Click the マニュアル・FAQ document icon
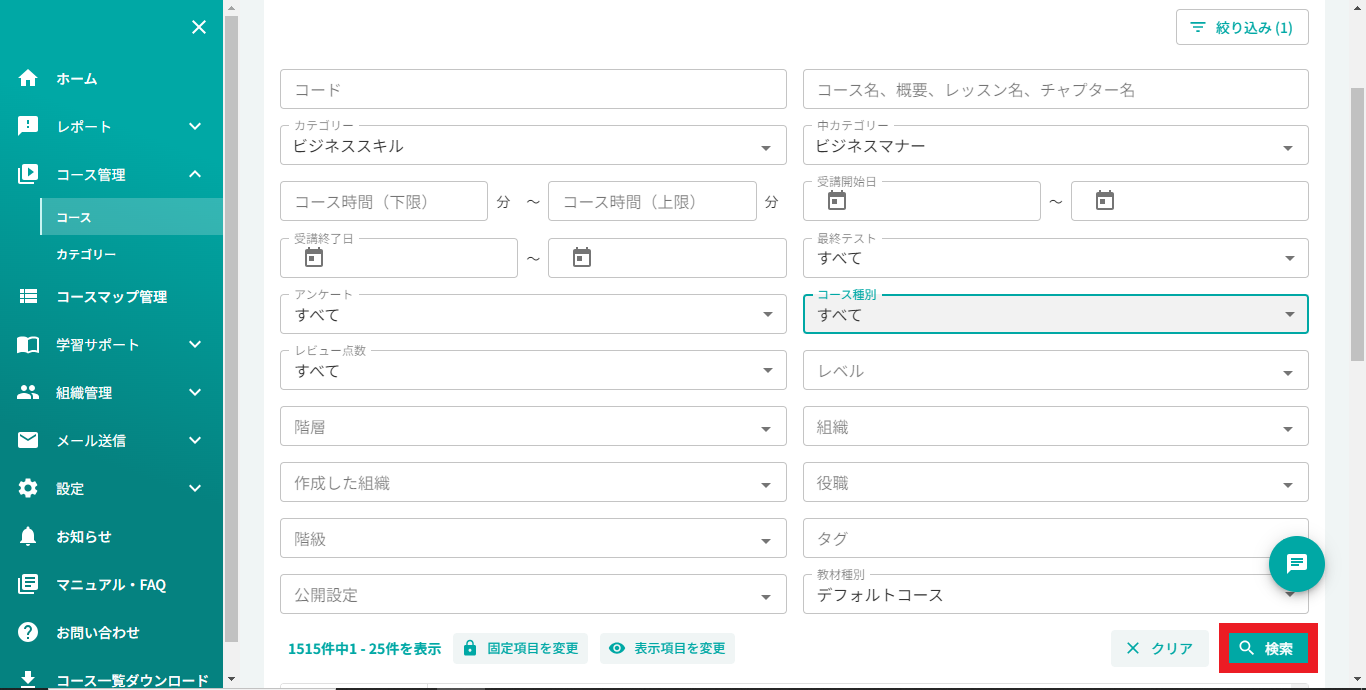 click(x=28, y=584)
